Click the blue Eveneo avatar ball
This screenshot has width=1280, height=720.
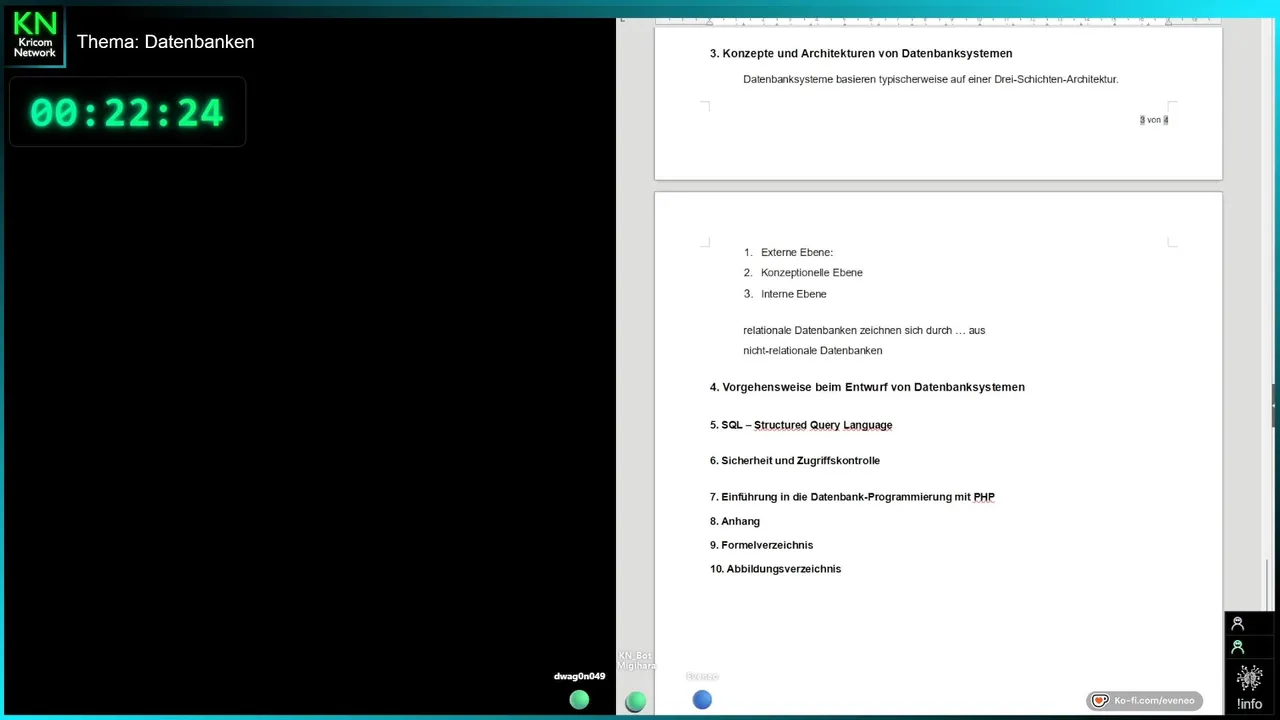point(702,700)
